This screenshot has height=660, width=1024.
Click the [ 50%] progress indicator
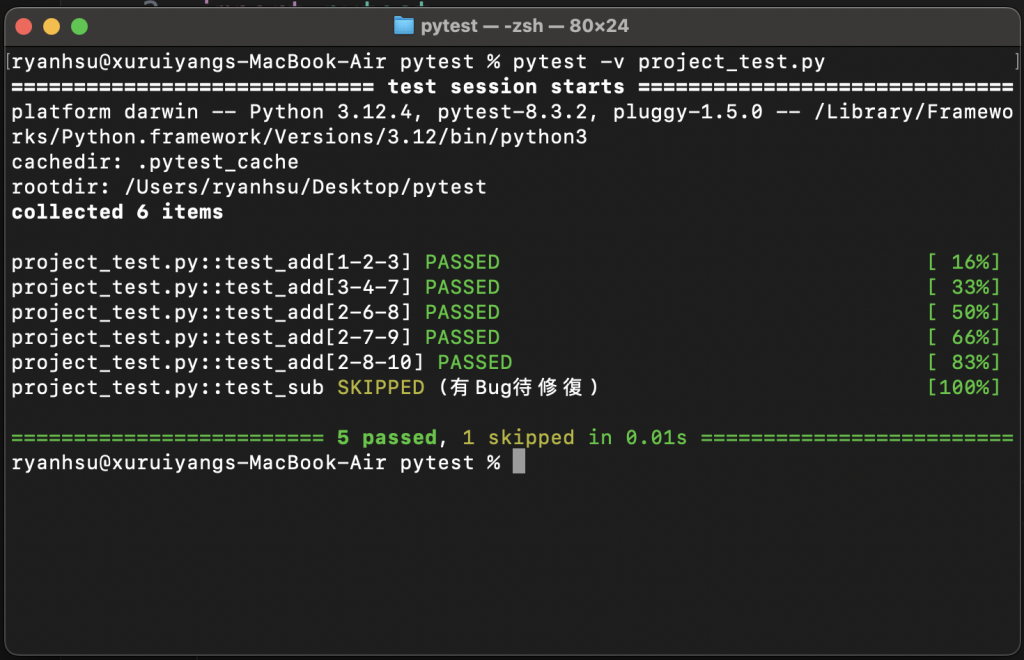964,312
